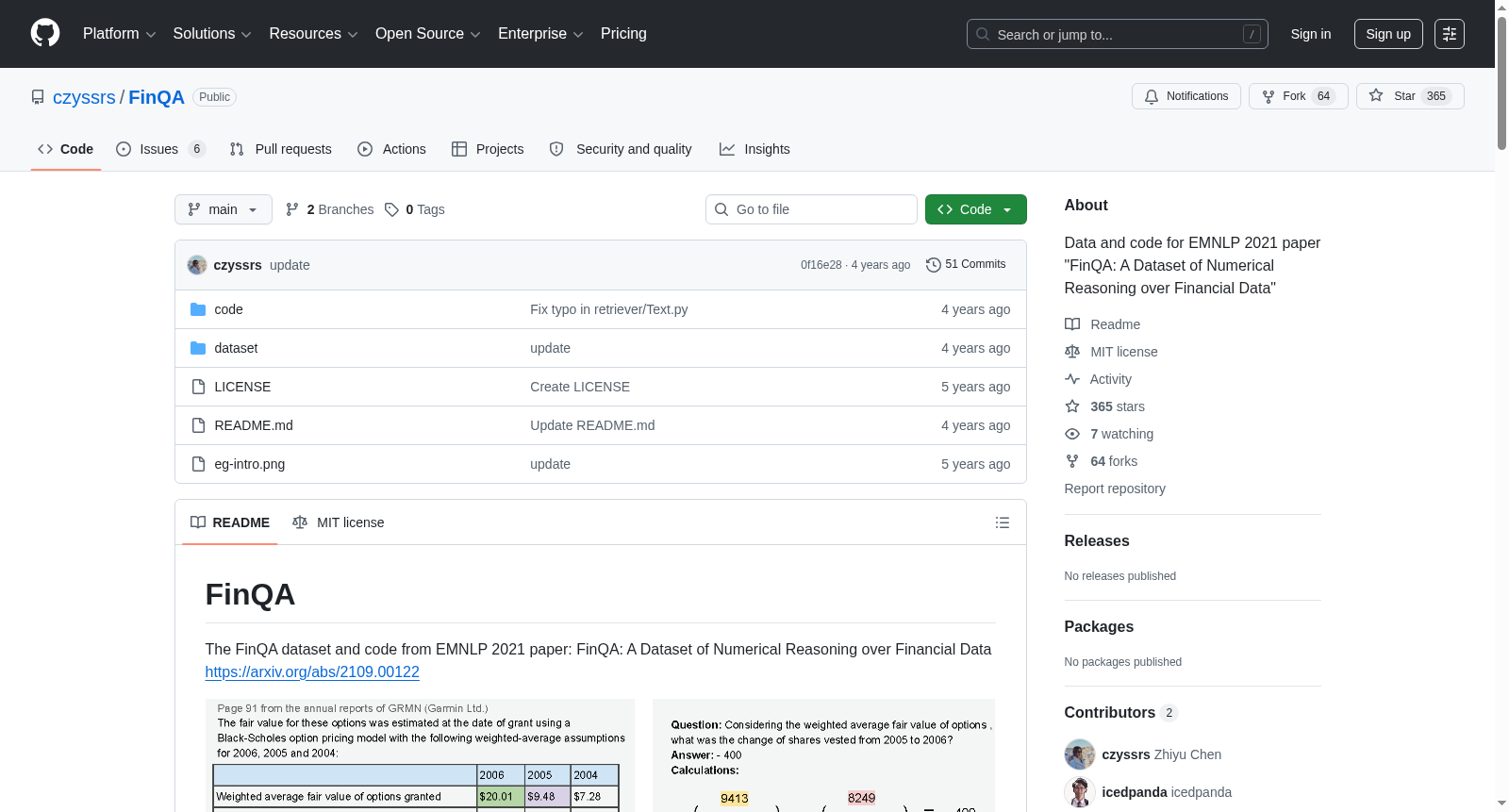Open the Contributors heading link
Viewport: 1509px width, 812px height.
pyautogui.click(x=1121, y=712)
